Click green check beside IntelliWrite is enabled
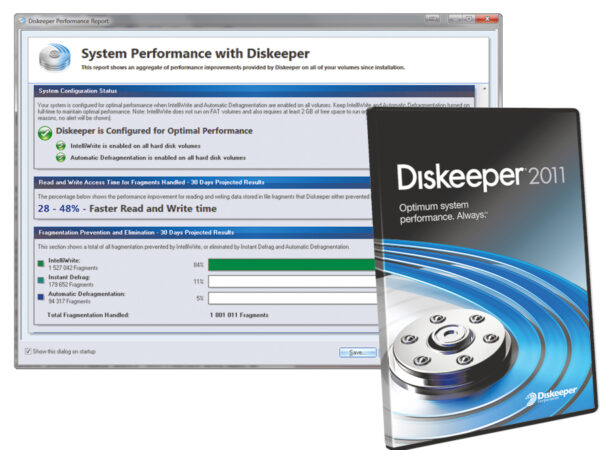The image size is (600, 450). click(60, 146)
